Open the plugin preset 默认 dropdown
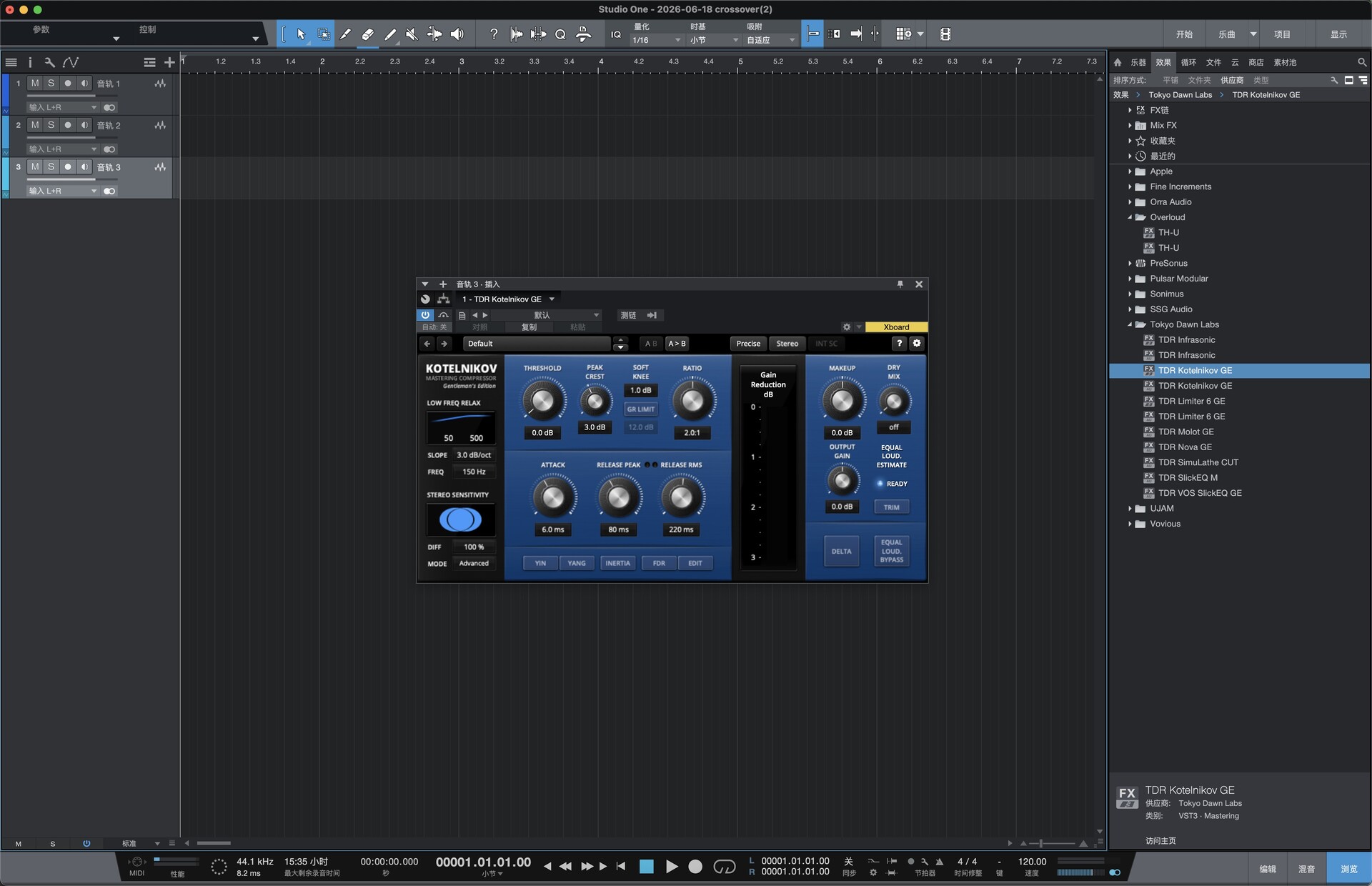This screenshot has height=886, width=1372. (547, 315)
